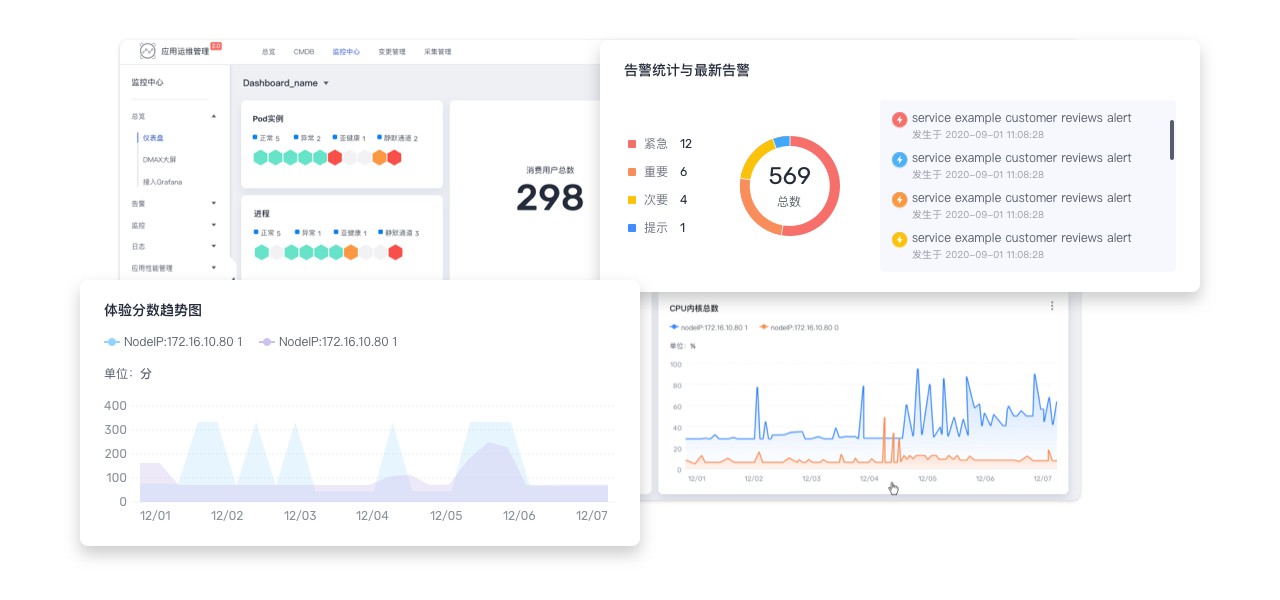Viewport: 1280px width, 600px height.
Task: Toggle the blue nodeIP legend in the CPU chart
Action: coord(710,327)
